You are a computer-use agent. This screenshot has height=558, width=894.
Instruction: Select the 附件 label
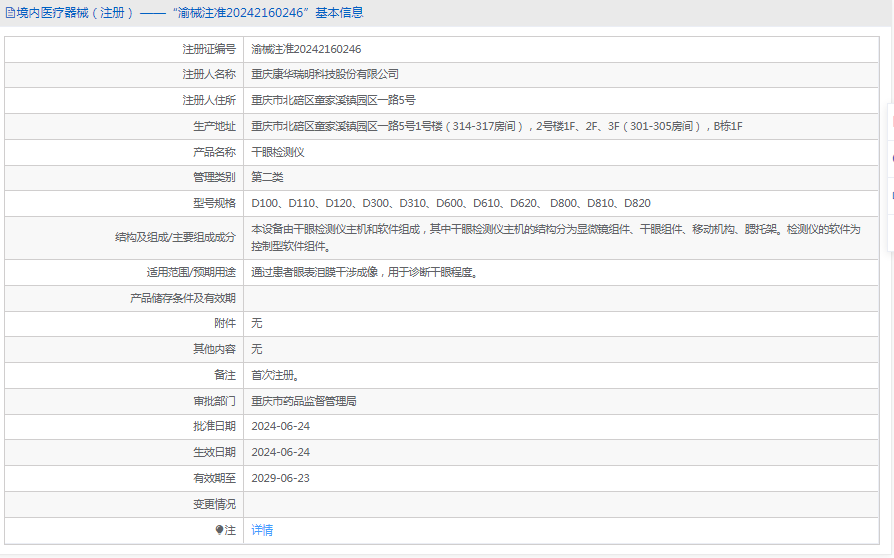click(225, 323)
